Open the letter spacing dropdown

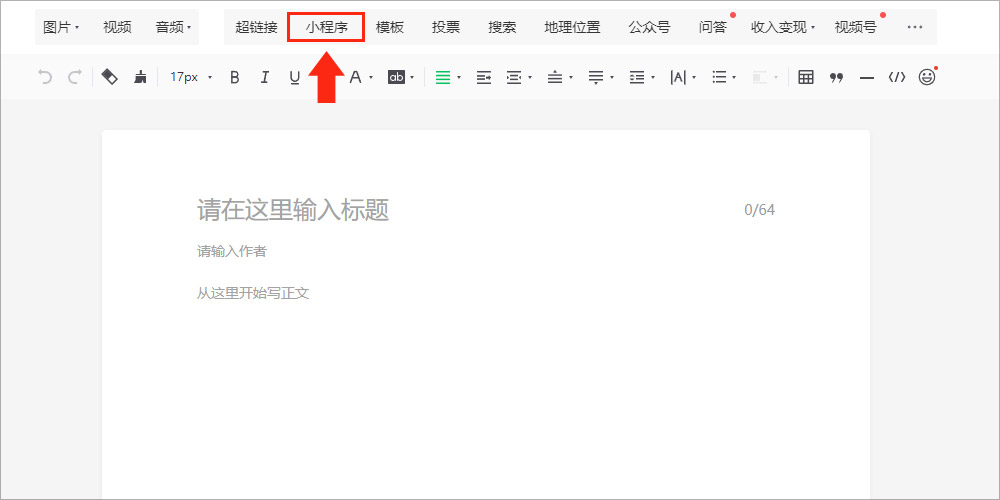point(682,77)
